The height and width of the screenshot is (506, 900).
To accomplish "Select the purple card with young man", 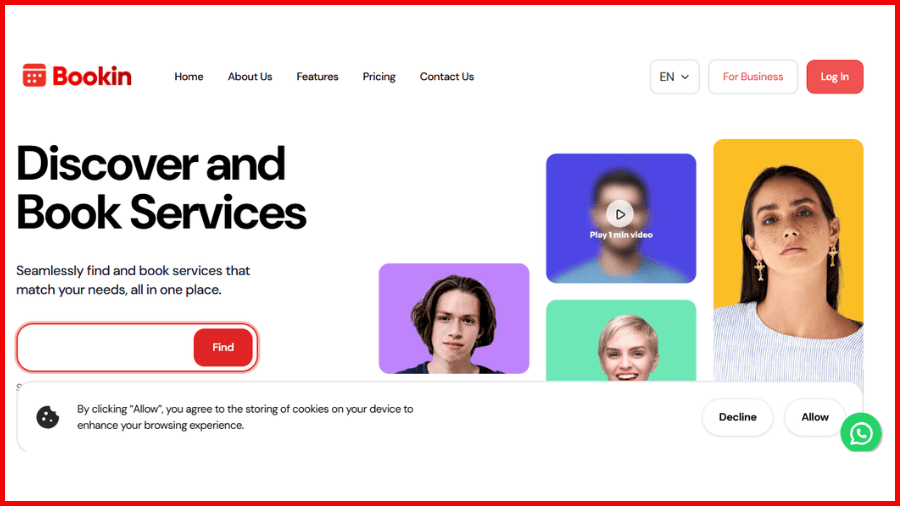I will (454, 318).
